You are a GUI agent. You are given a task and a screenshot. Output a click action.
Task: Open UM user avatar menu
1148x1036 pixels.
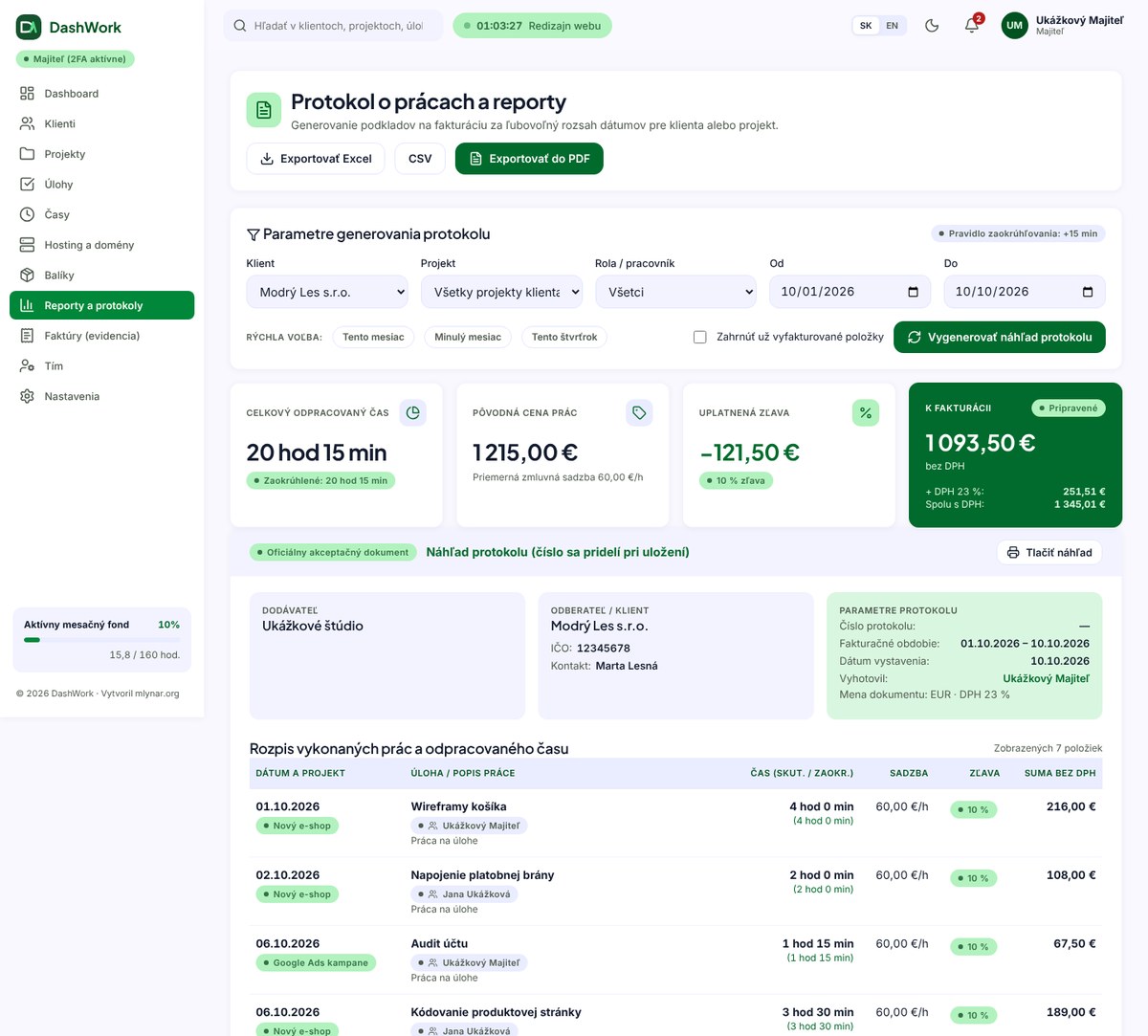point(1015,26)
